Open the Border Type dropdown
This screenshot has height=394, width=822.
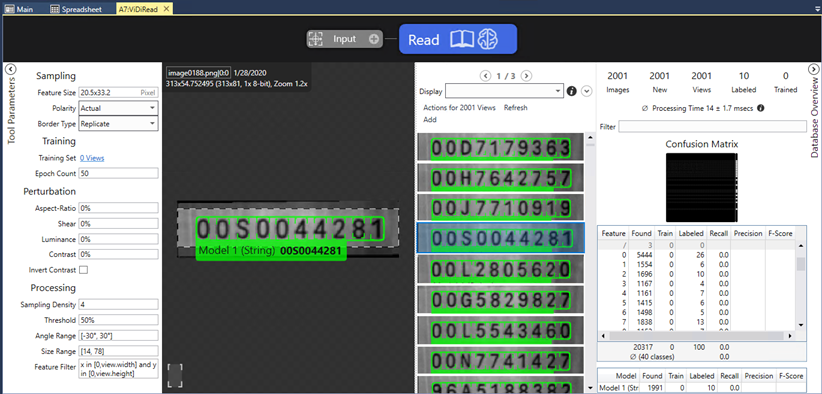[x=118, y=124]
